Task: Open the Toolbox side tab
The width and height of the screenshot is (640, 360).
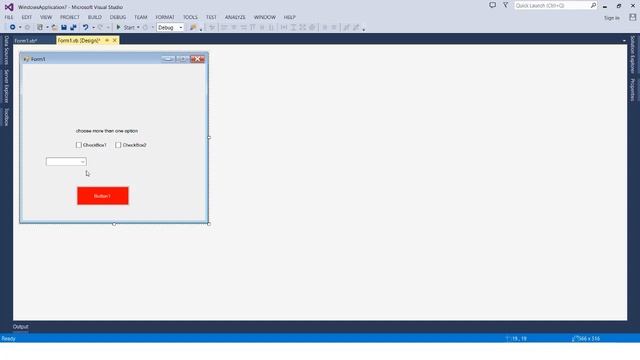Action: (x=6, y=117)
